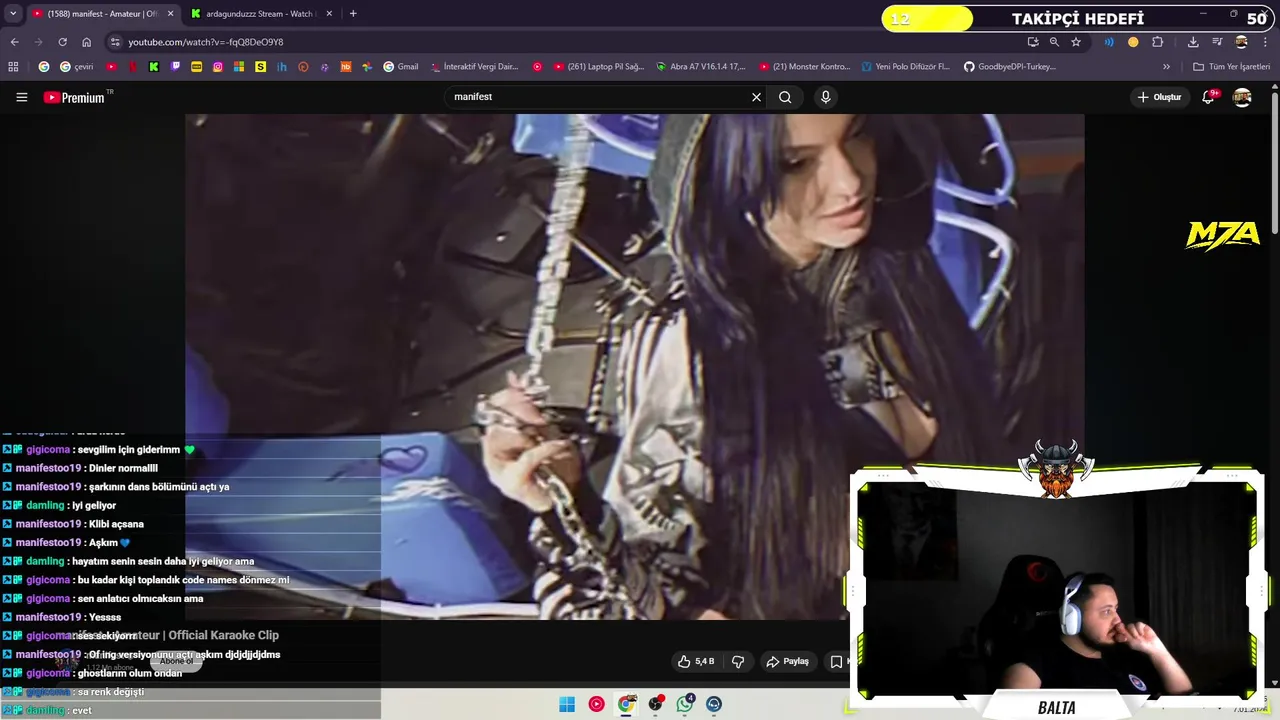Open the Monster Kontro... bookmark
Screen dimensions: 1280x720
(x=804, y=67)
